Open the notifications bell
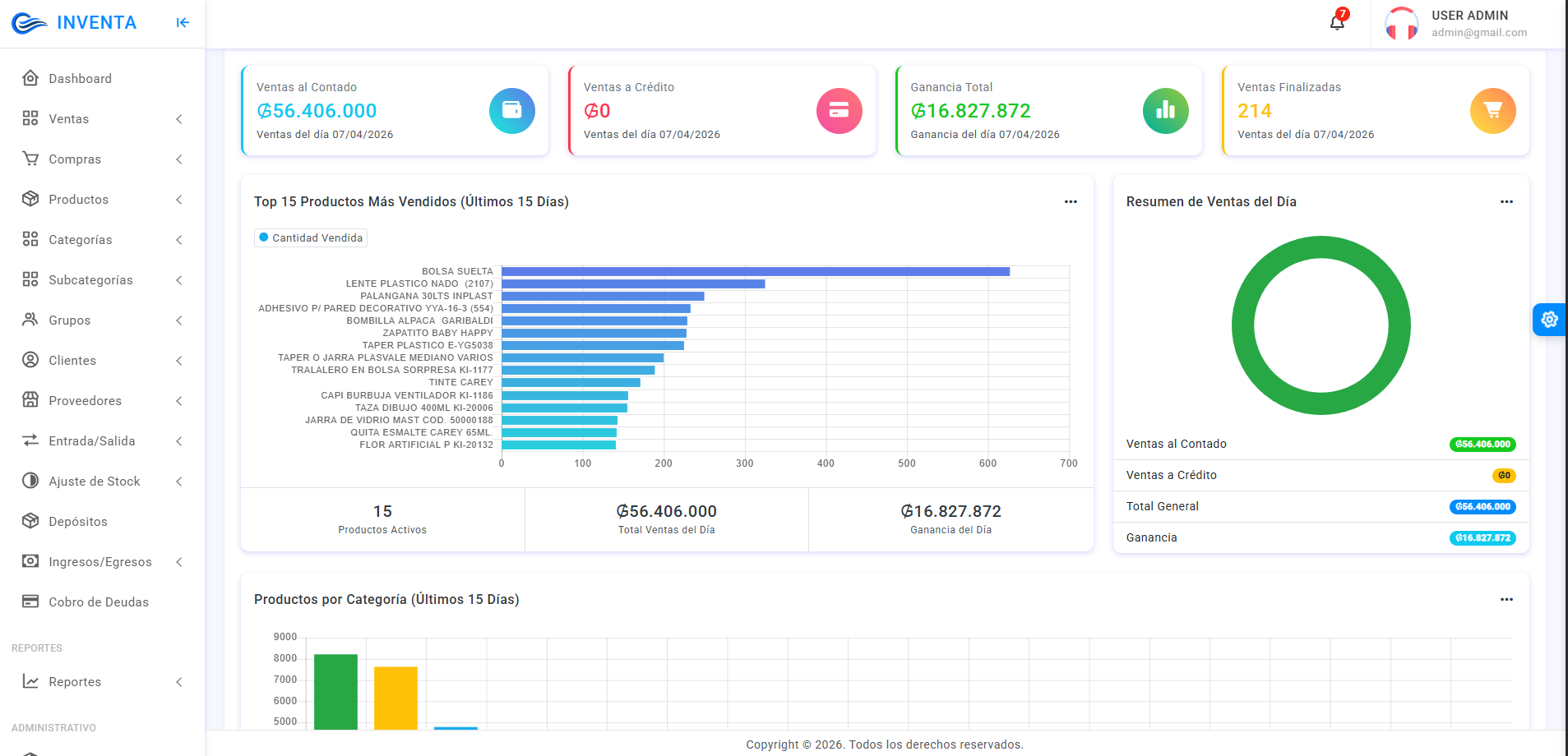This screenshot has width=1568, height=756. (x=1337, y=22)
